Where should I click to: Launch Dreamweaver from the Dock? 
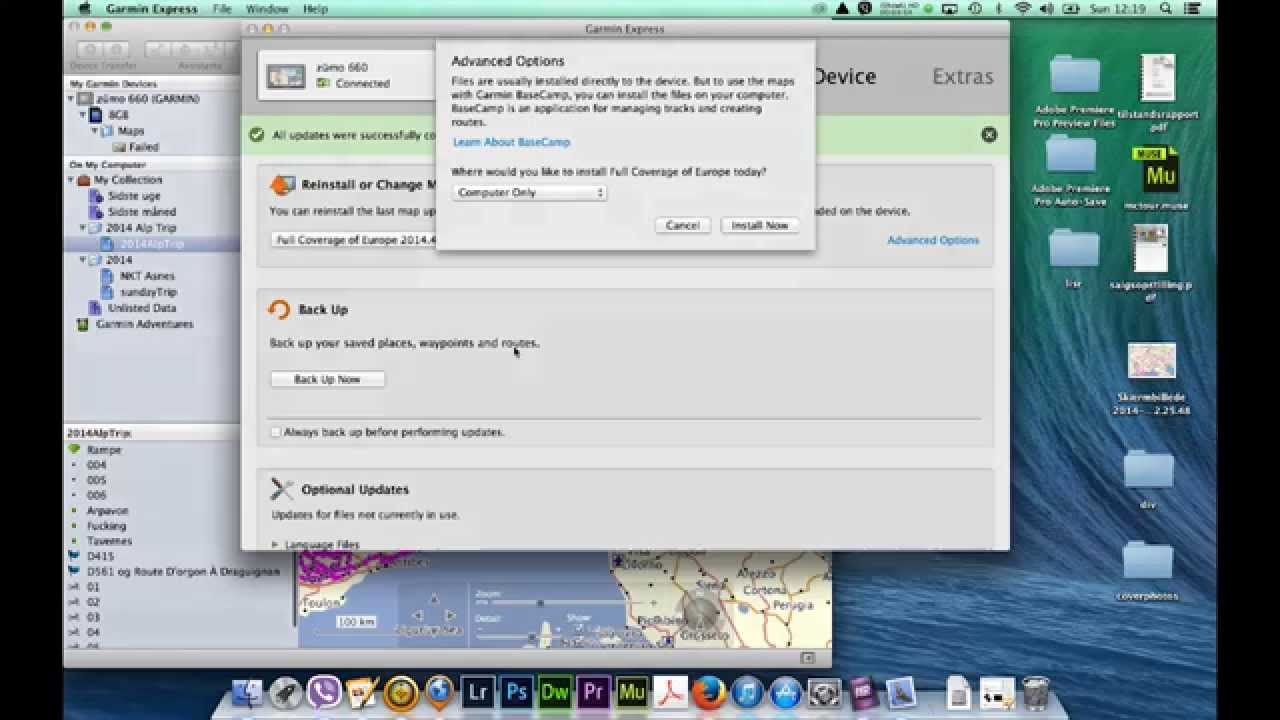[555, 693]
